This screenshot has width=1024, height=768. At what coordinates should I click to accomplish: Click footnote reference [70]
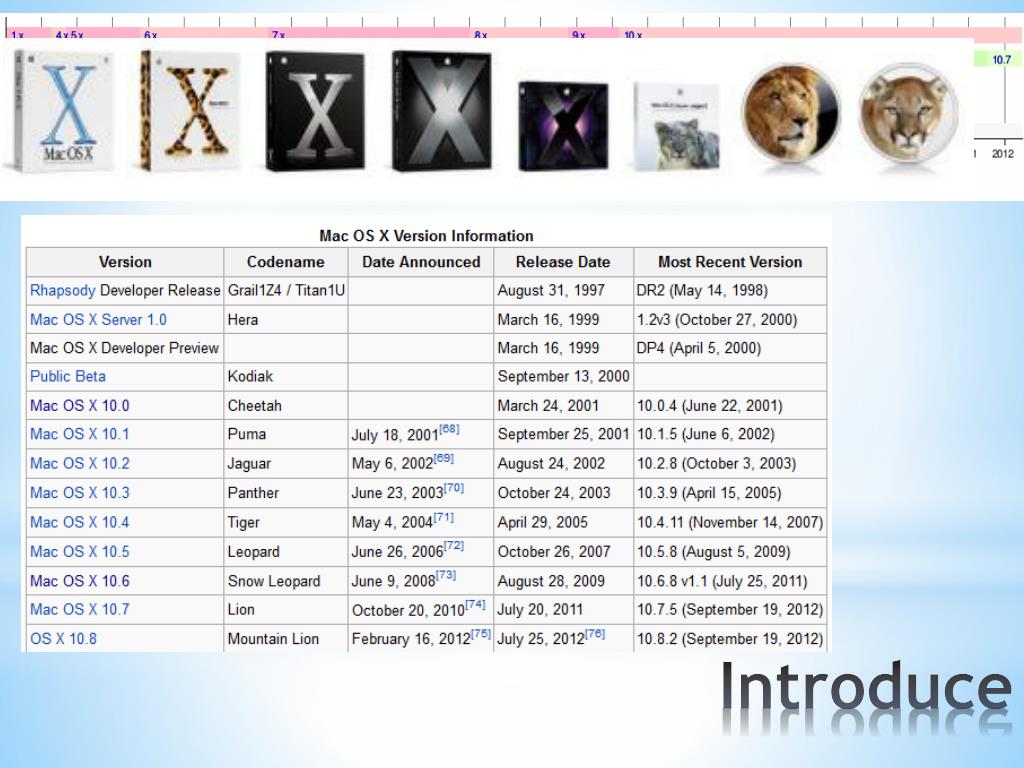pos(454,488)
